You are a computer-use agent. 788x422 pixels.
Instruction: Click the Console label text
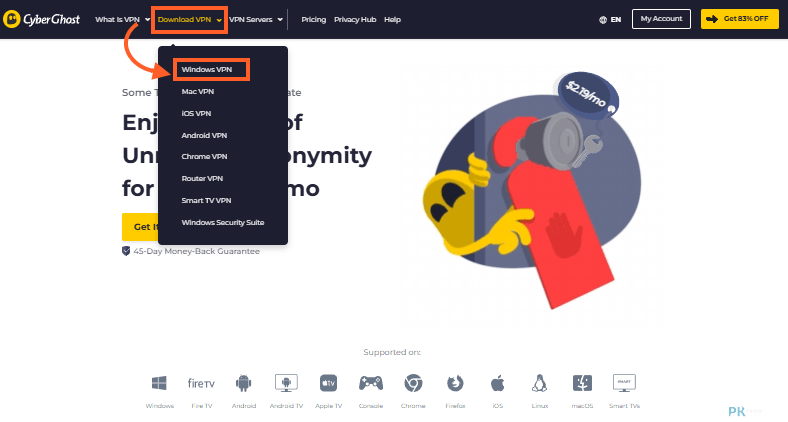pyautogui.click(x=370, y=406)
